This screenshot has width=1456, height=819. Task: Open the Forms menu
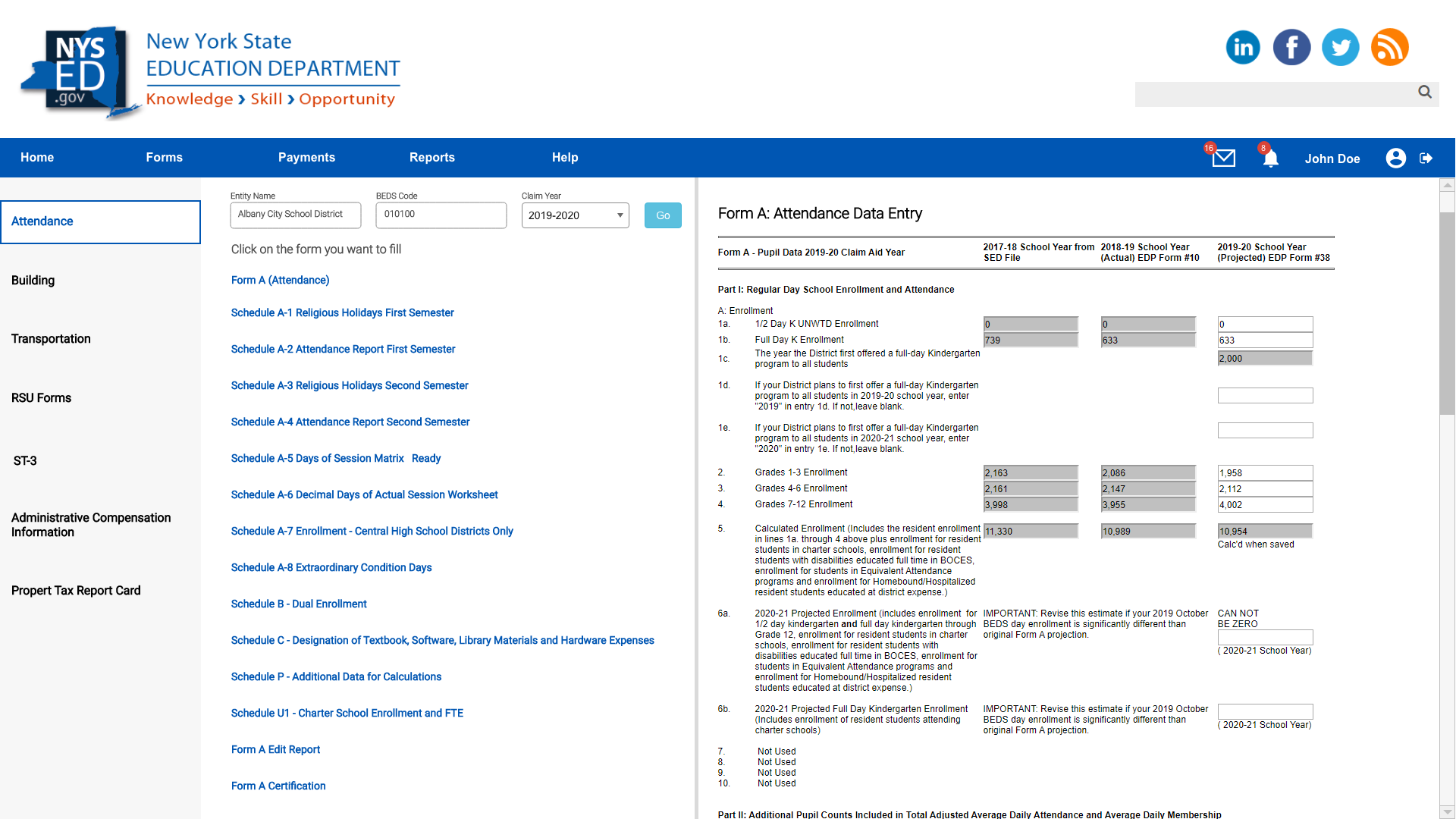(x=164, y=158)
